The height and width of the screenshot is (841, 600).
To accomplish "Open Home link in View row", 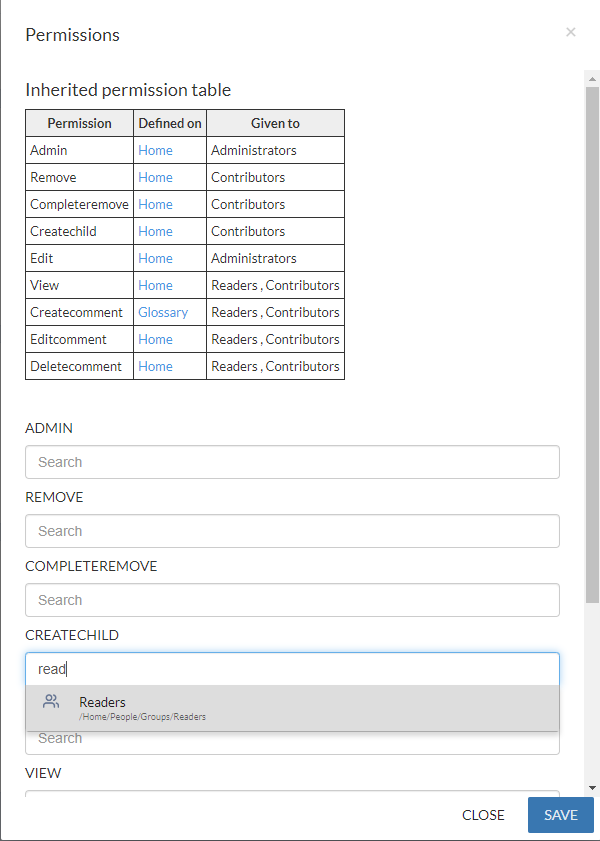I will pos(155,285).
